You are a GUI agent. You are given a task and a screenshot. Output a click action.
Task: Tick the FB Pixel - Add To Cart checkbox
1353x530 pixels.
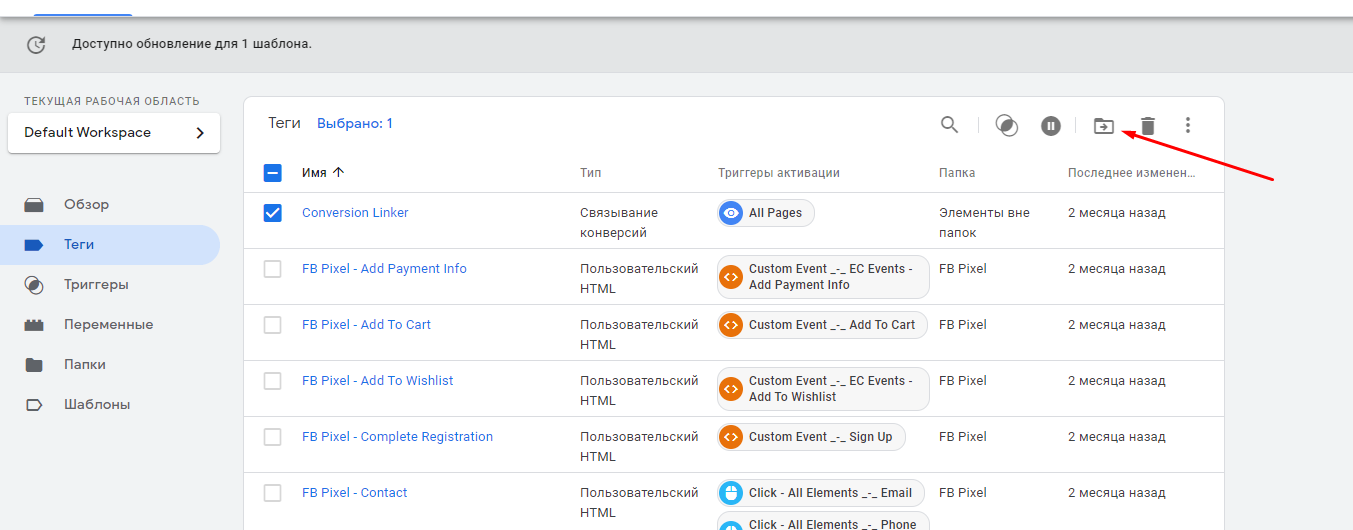(x=272, y=325)
